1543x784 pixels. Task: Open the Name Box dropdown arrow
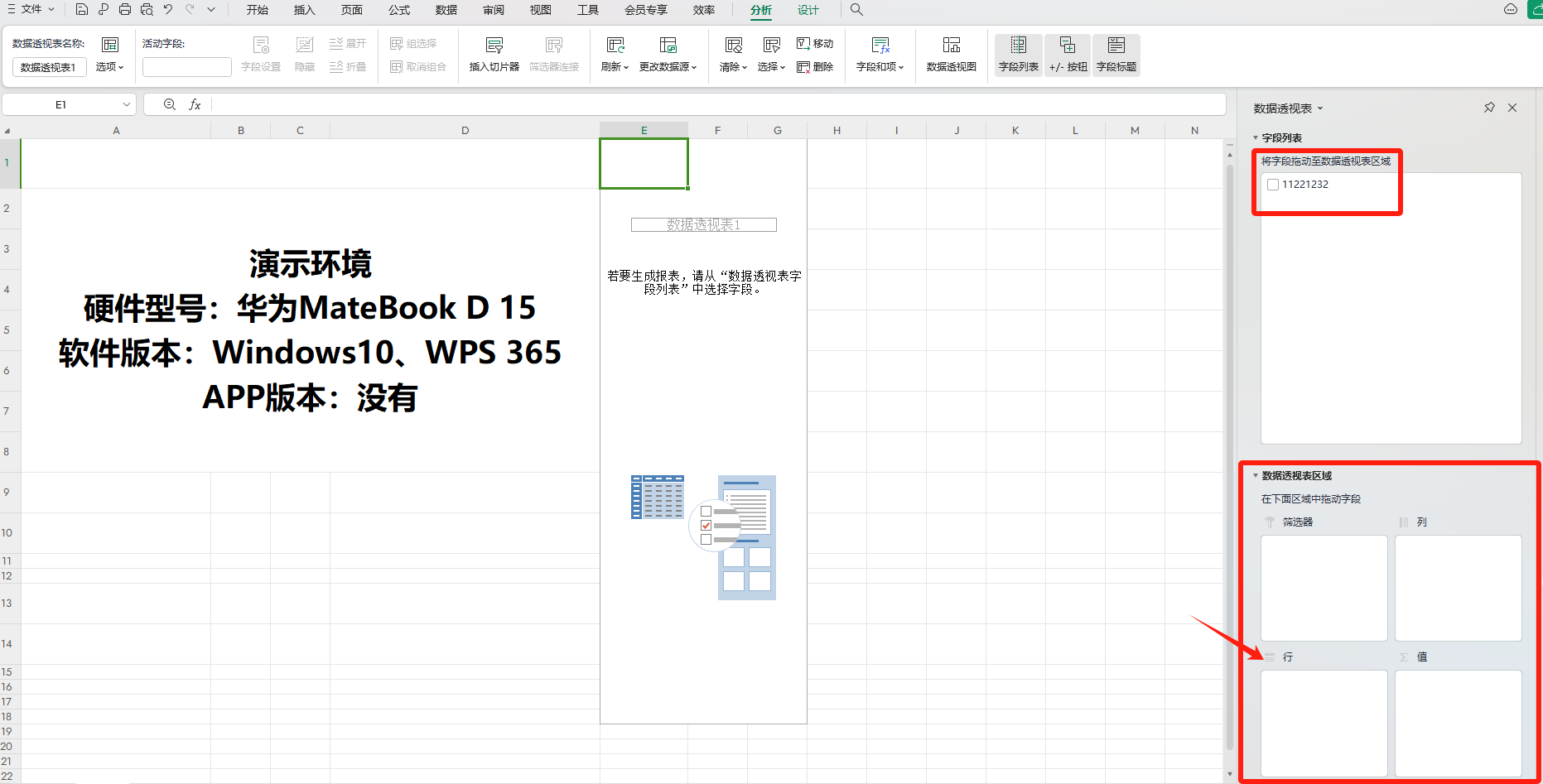pyautogui.click(x=127, y=104)
